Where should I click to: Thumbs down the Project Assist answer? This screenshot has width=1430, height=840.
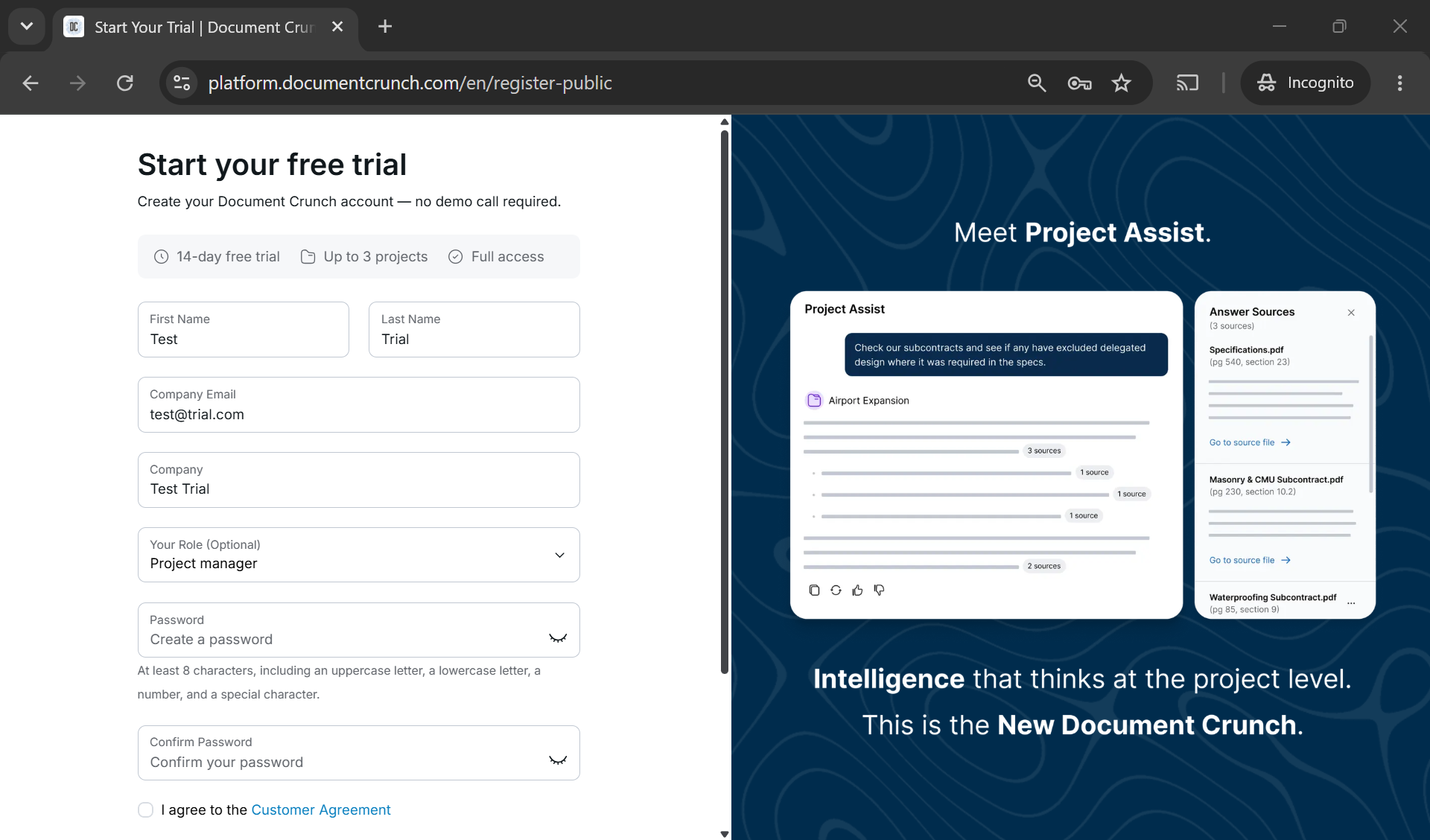pos(879,590)
